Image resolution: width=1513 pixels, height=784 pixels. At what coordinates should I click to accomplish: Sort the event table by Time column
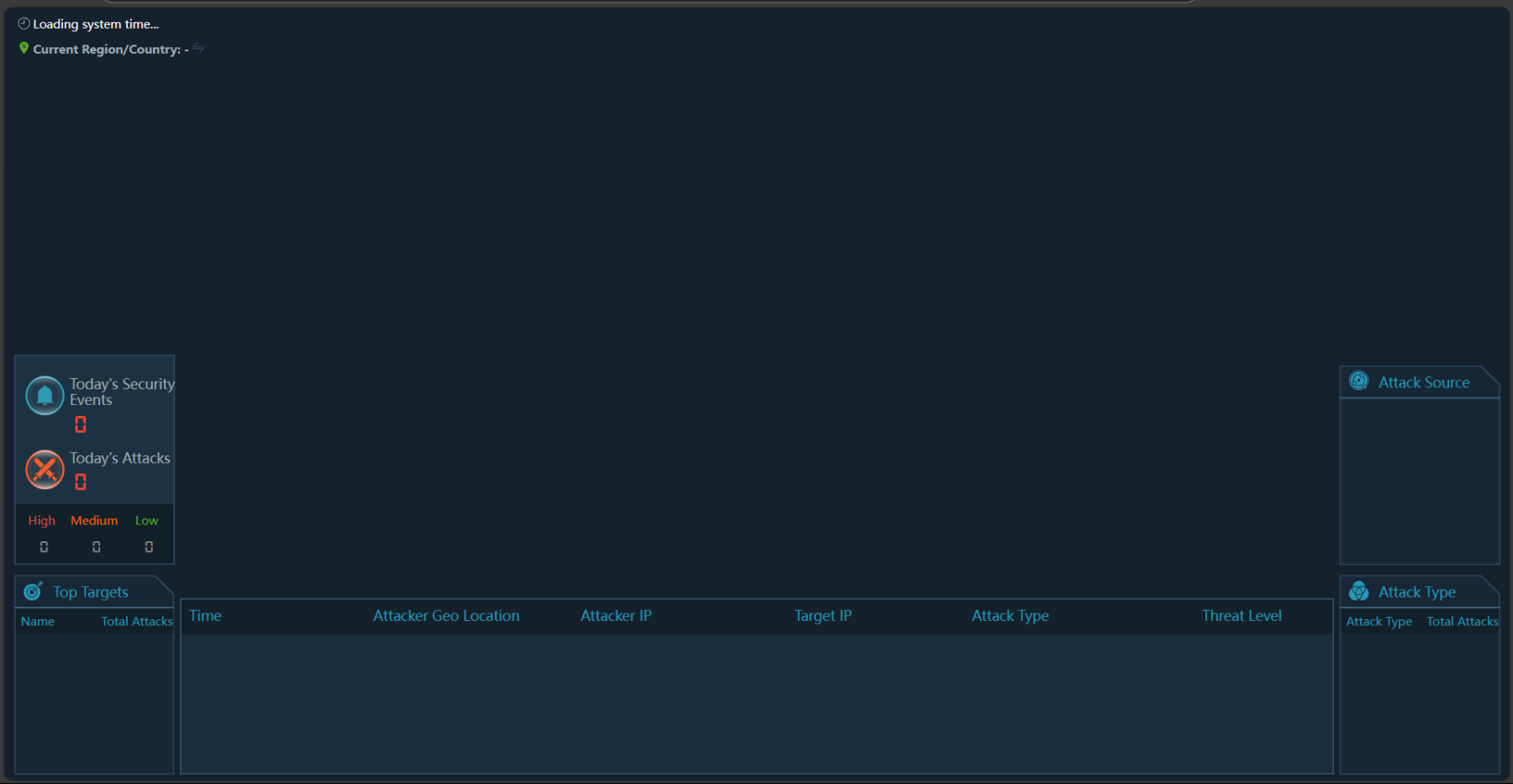[x=205, y=616]
